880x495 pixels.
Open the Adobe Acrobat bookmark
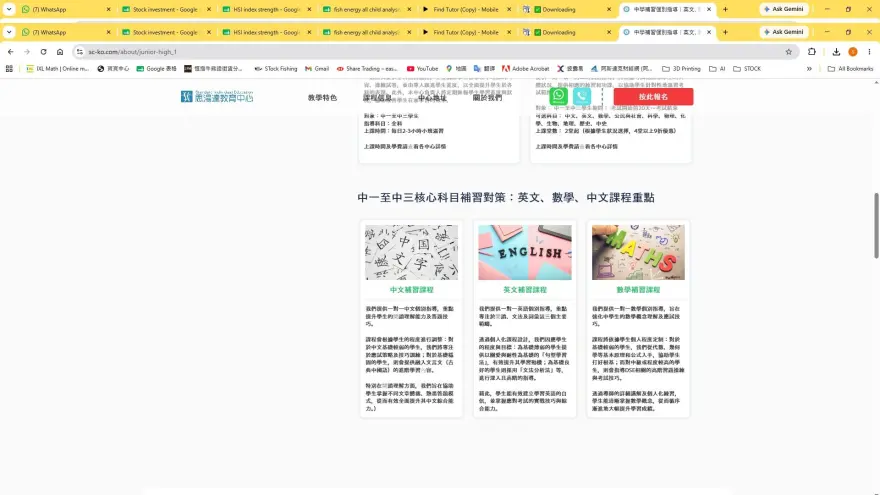coord(525,68)
